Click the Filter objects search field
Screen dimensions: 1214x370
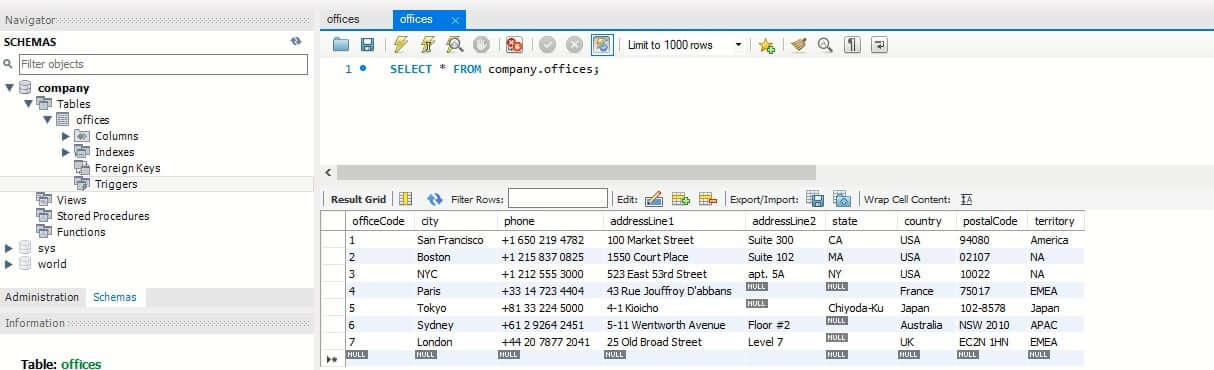click(162, 64)
